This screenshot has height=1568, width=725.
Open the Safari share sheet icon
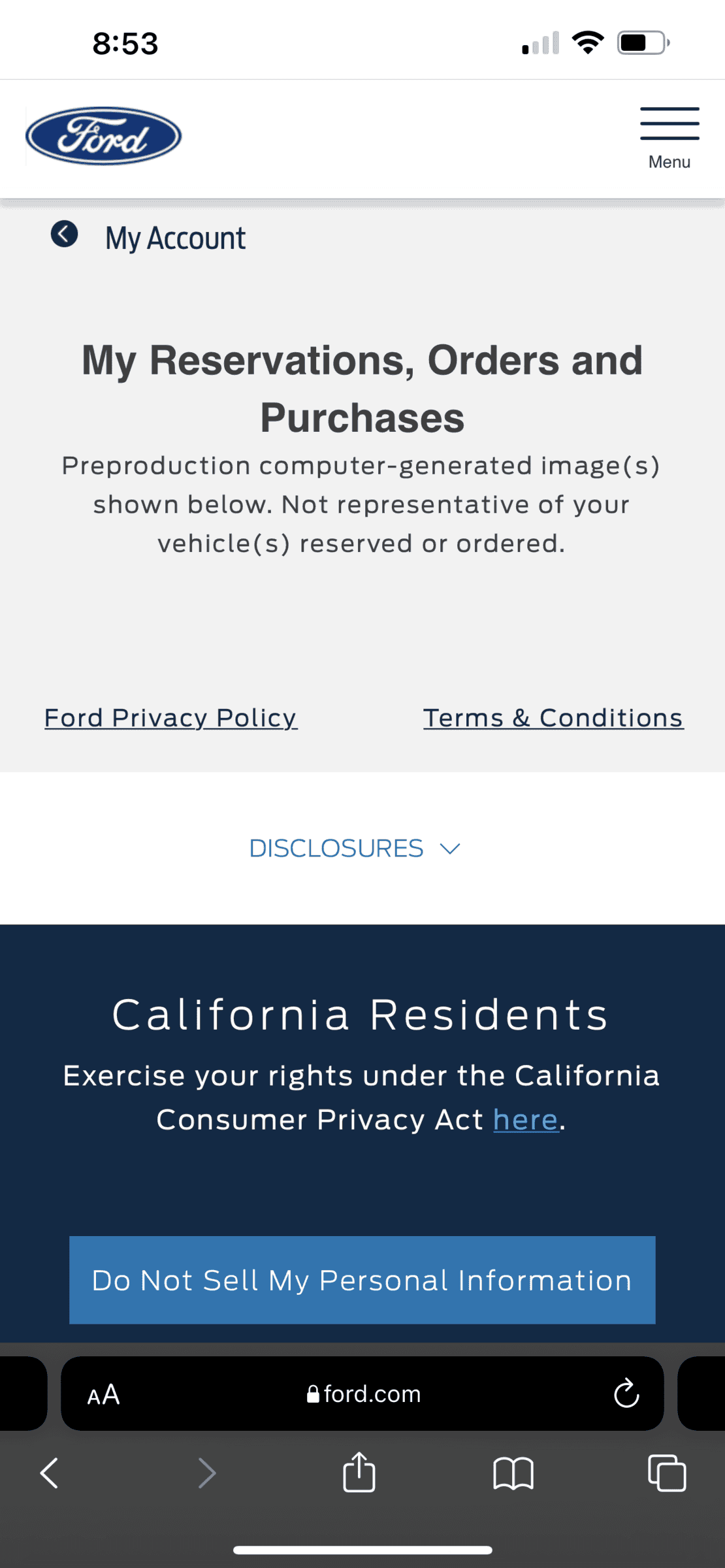click(x=359, y=1472)
